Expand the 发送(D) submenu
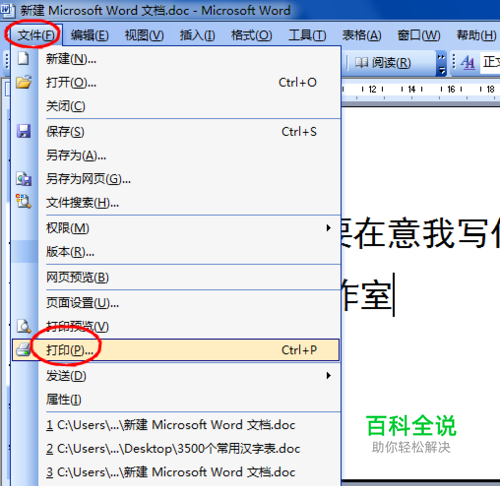This screenshot has height=486, width=500. (176, 376)
